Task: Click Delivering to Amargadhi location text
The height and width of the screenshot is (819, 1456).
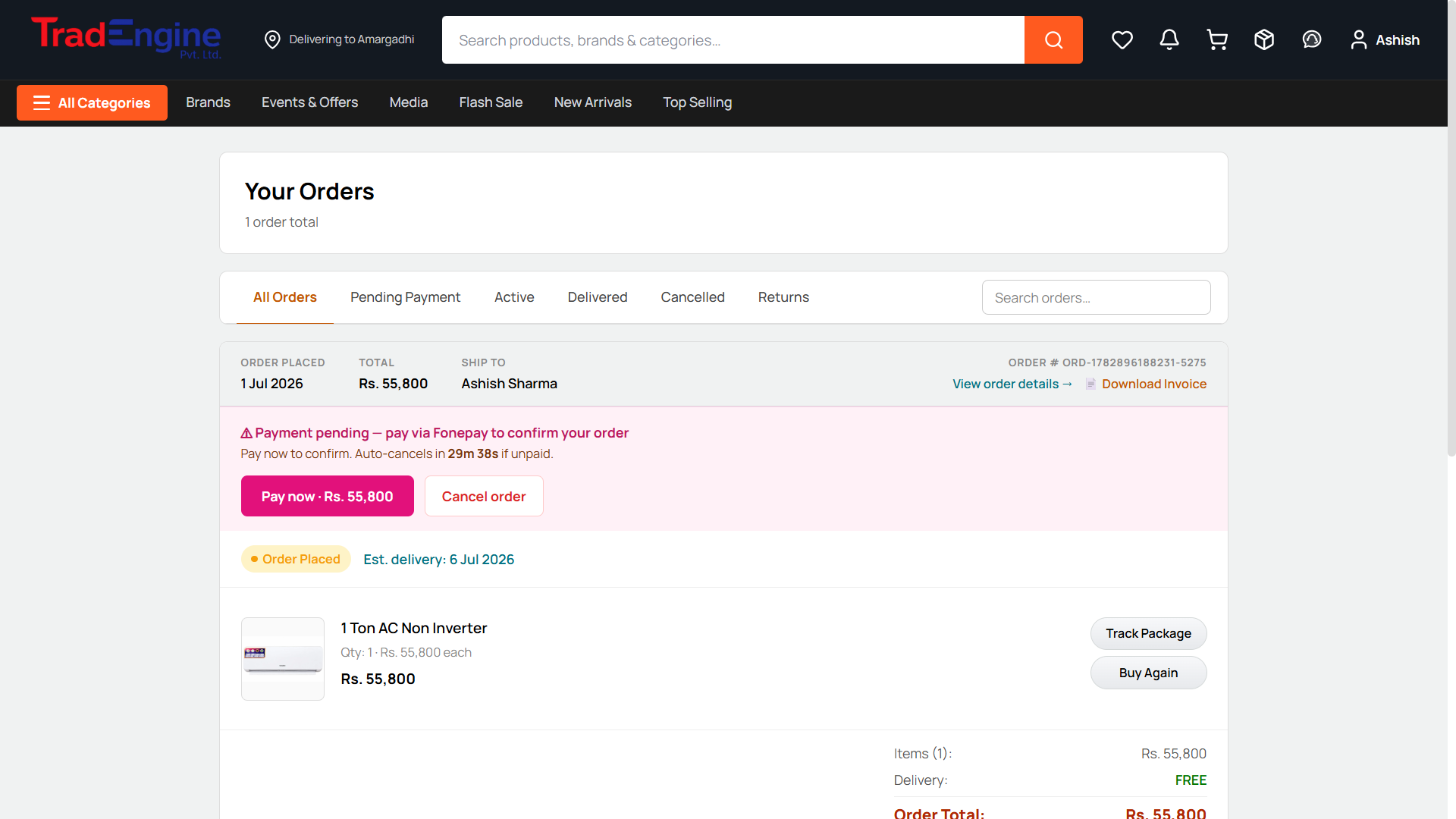Action: pos(351,39)
